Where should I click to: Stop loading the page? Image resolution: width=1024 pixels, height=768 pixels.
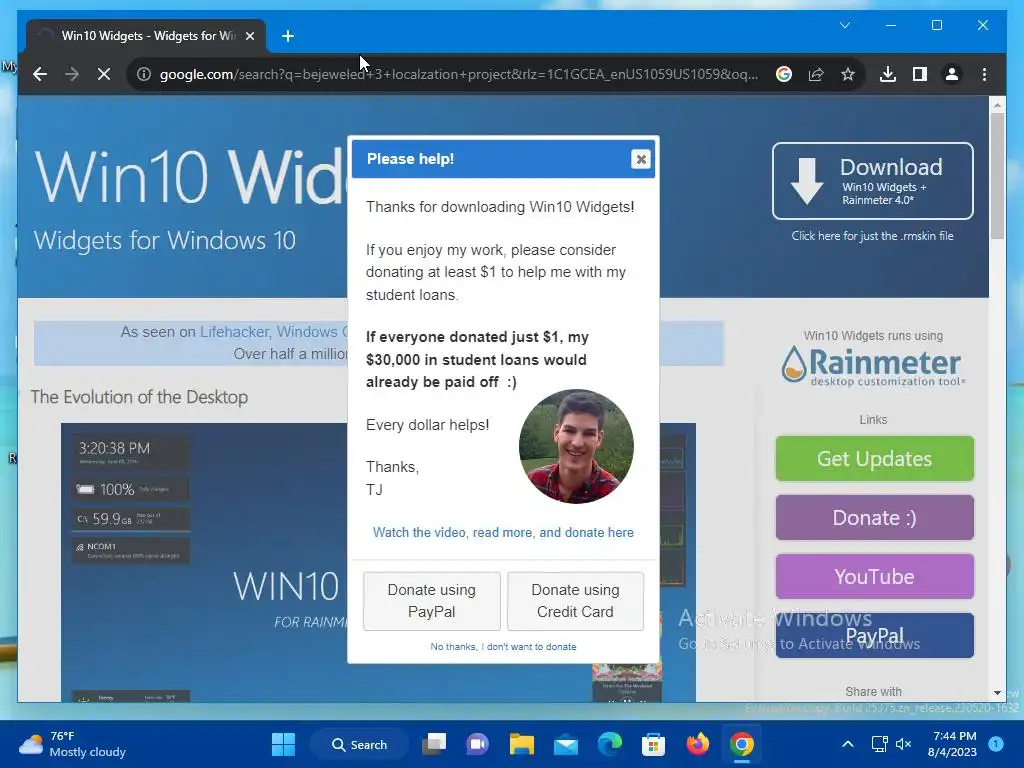(x=104, y=74)
